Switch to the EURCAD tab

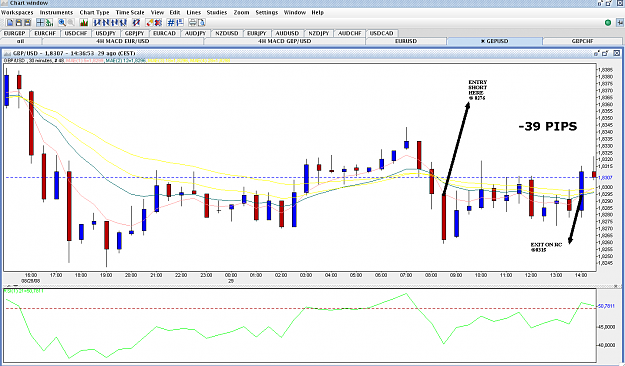[165, 33]
